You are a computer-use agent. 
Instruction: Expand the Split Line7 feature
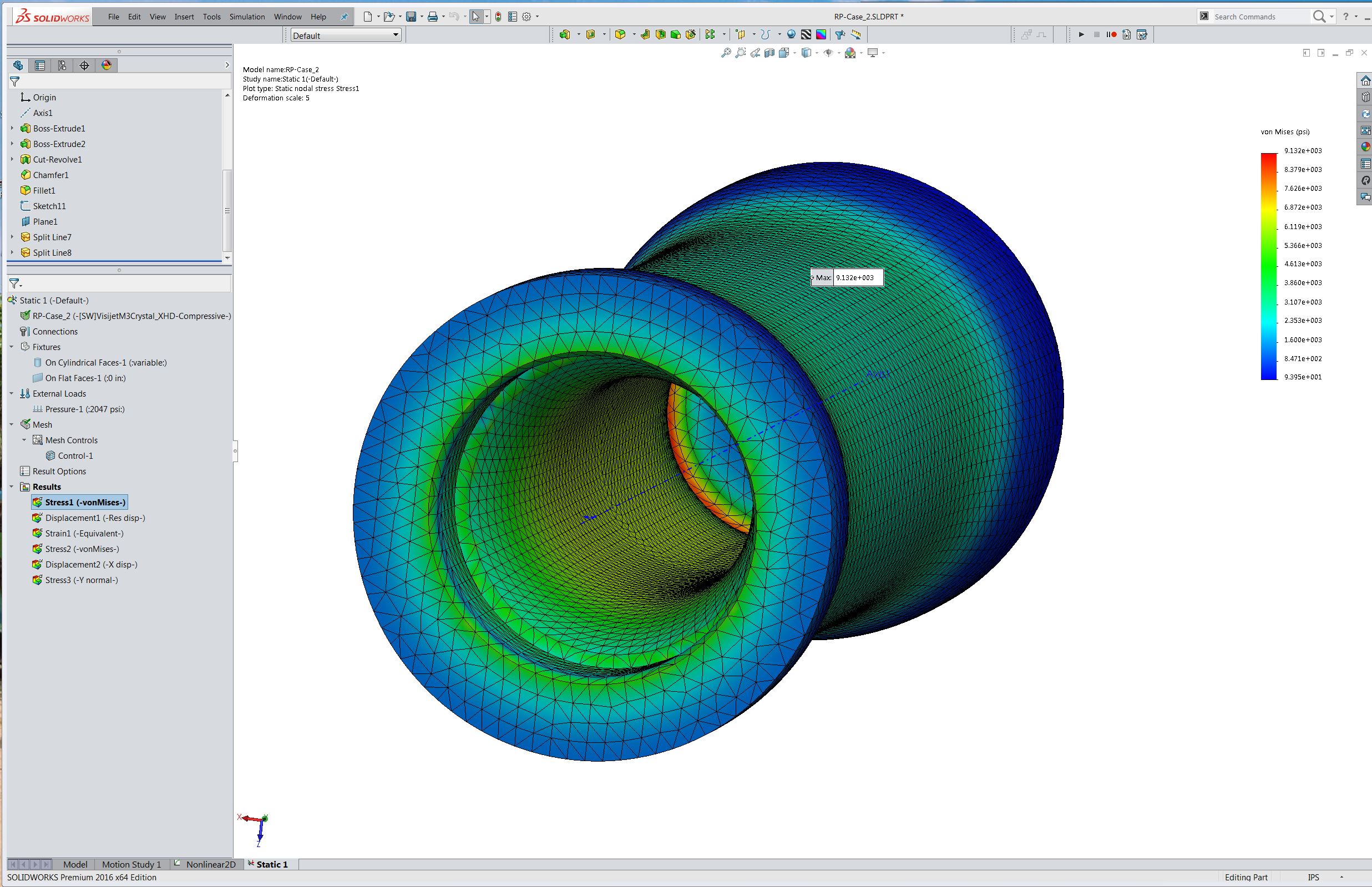point(12,237)
